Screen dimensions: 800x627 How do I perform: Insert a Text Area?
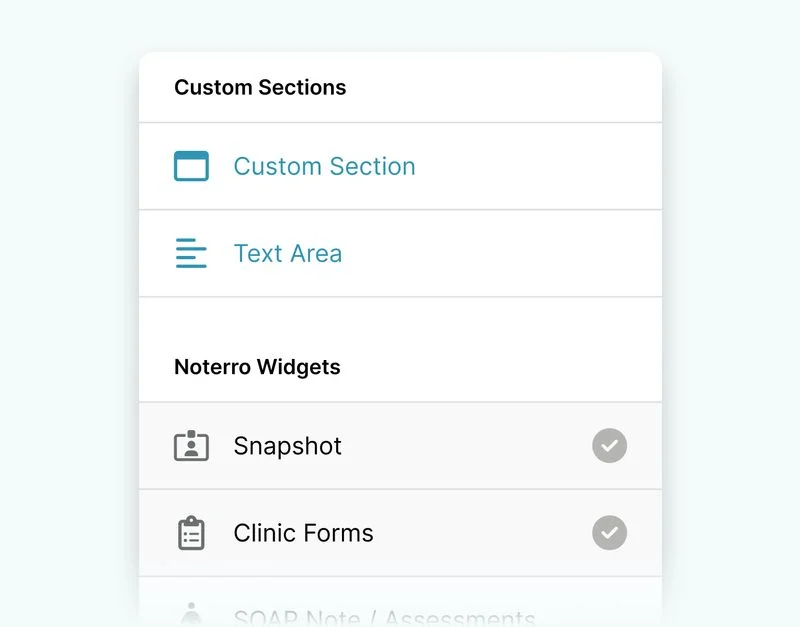click(x=287, y=253)
